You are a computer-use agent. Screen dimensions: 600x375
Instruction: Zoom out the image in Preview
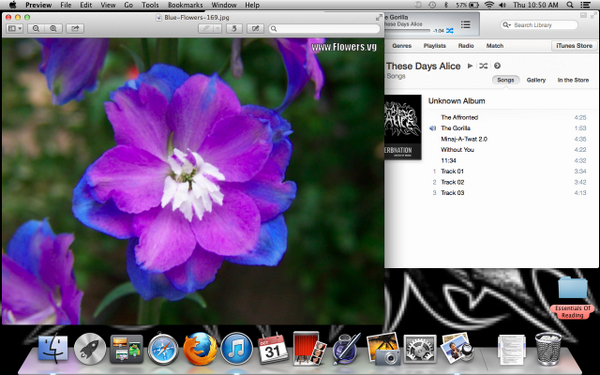tap(36, 28)
